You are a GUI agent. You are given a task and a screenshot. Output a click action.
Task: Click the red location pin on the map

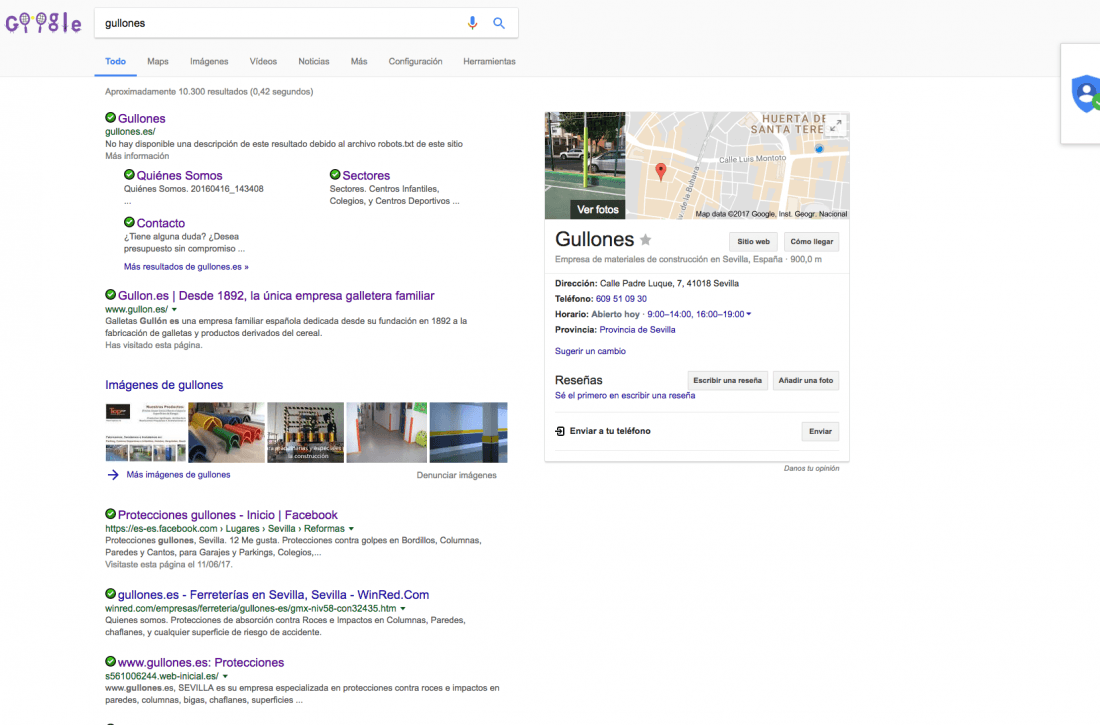[660, 172]
